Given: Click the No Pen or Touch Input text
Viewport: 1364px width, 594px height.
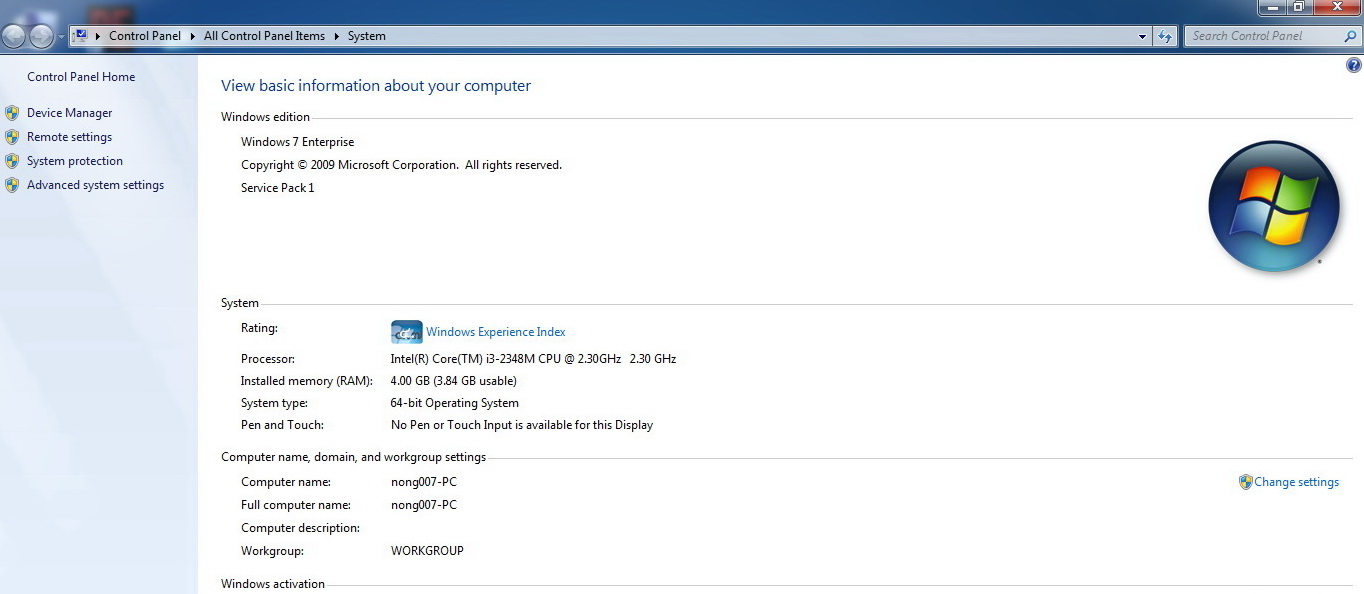Looking at the screenshot, I should (x=521, y=425).
